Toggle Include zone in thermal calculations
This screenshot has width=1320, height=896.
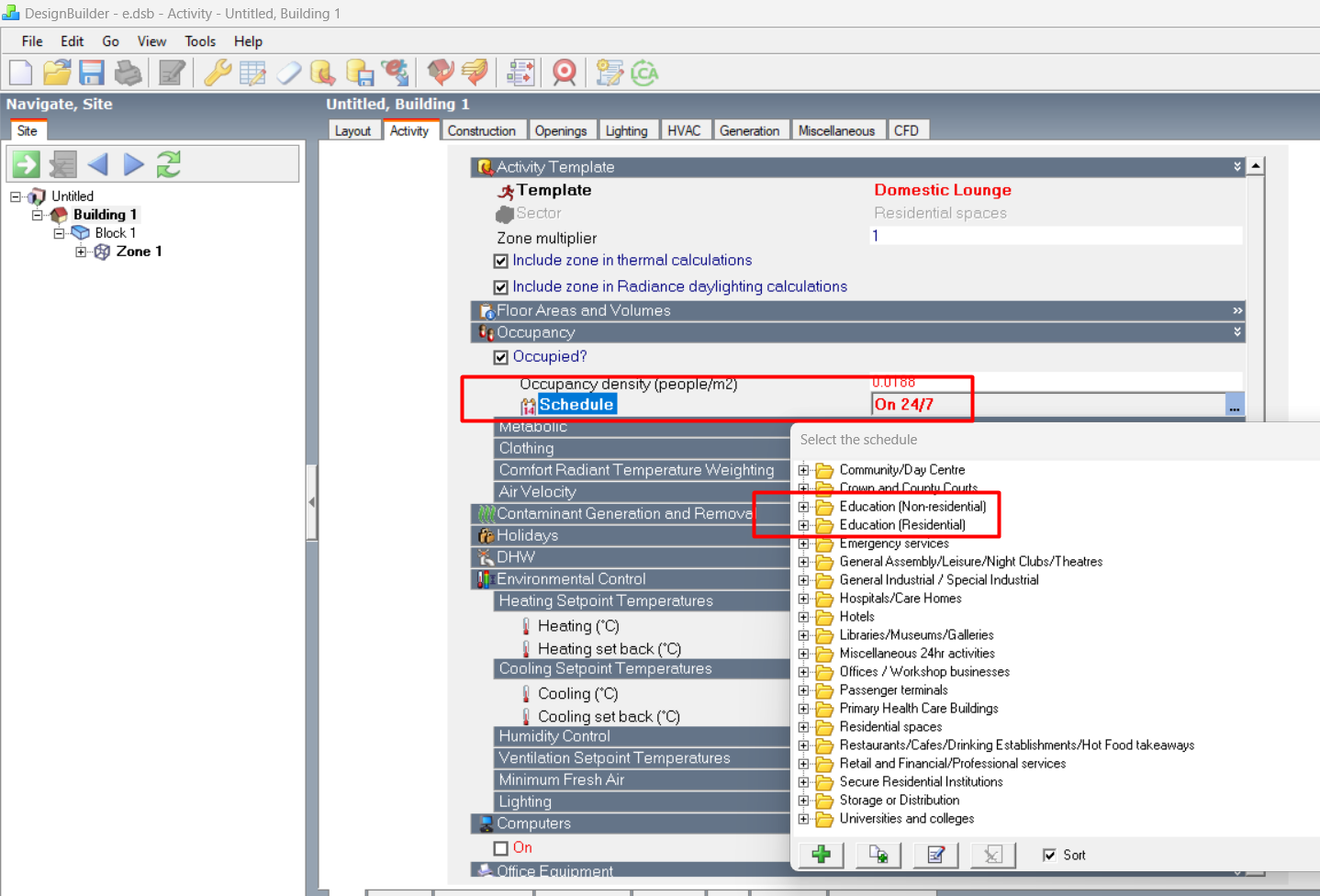(500, 262)
